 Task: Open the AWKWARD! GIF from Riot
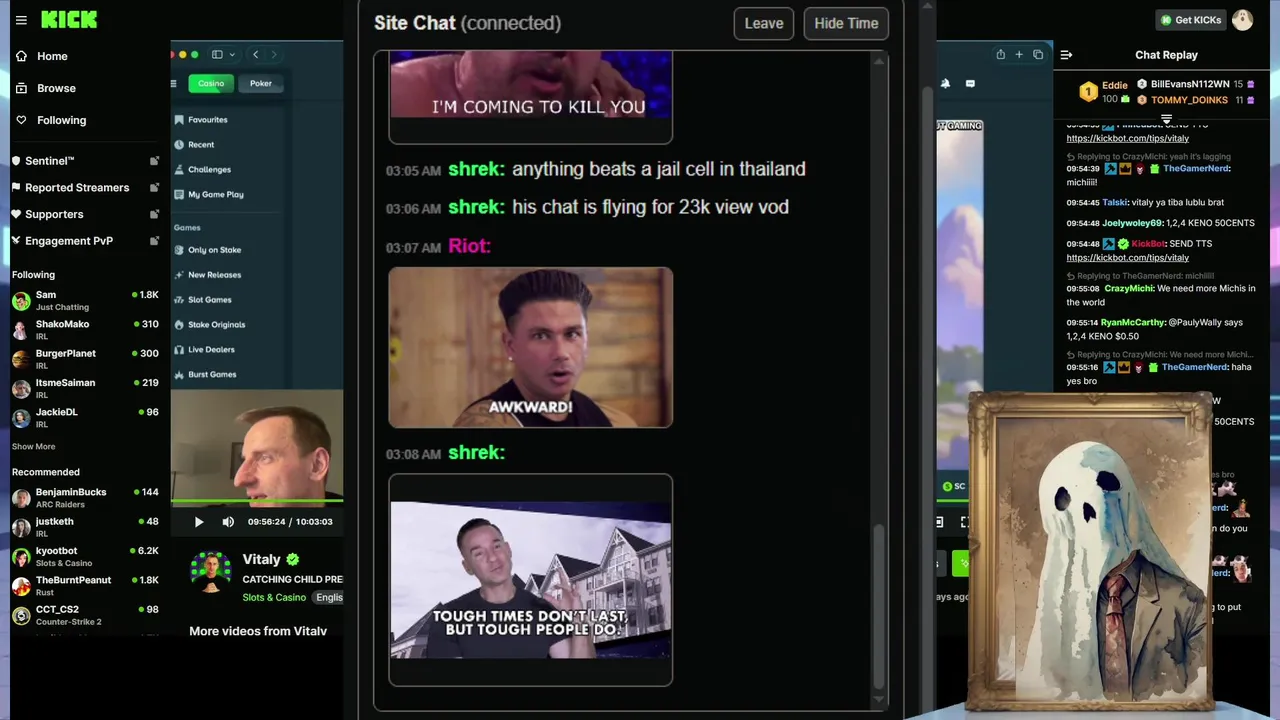point(530,347)
